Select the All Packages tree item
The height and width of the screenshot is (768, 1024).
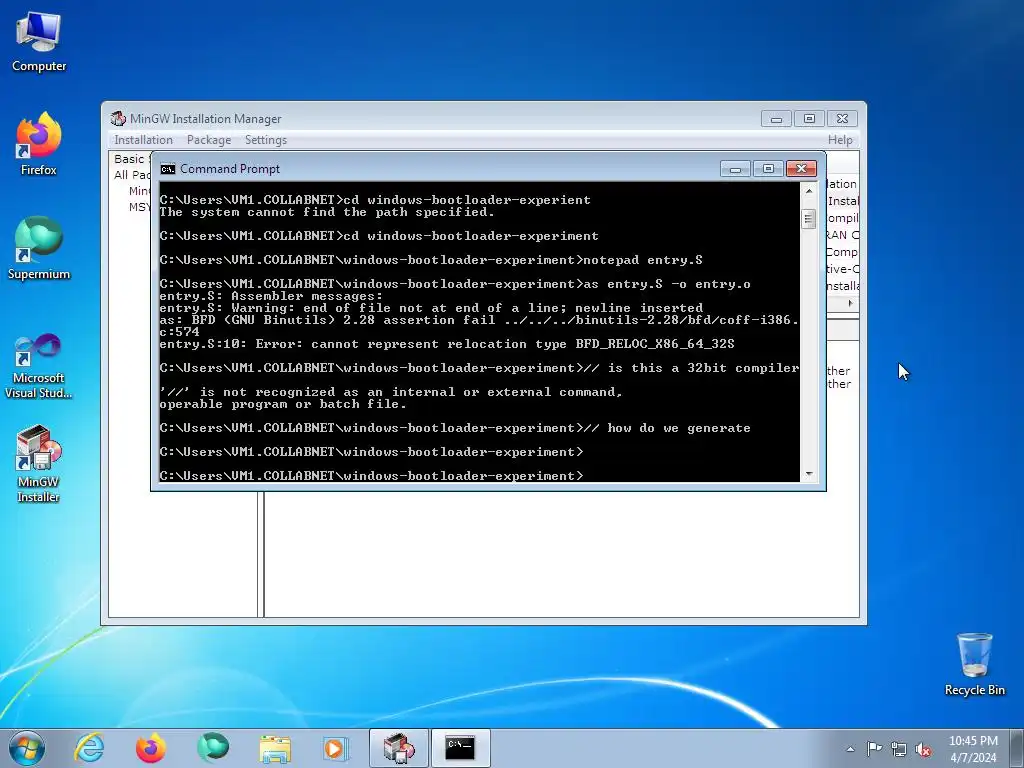(x=131, y=174)
